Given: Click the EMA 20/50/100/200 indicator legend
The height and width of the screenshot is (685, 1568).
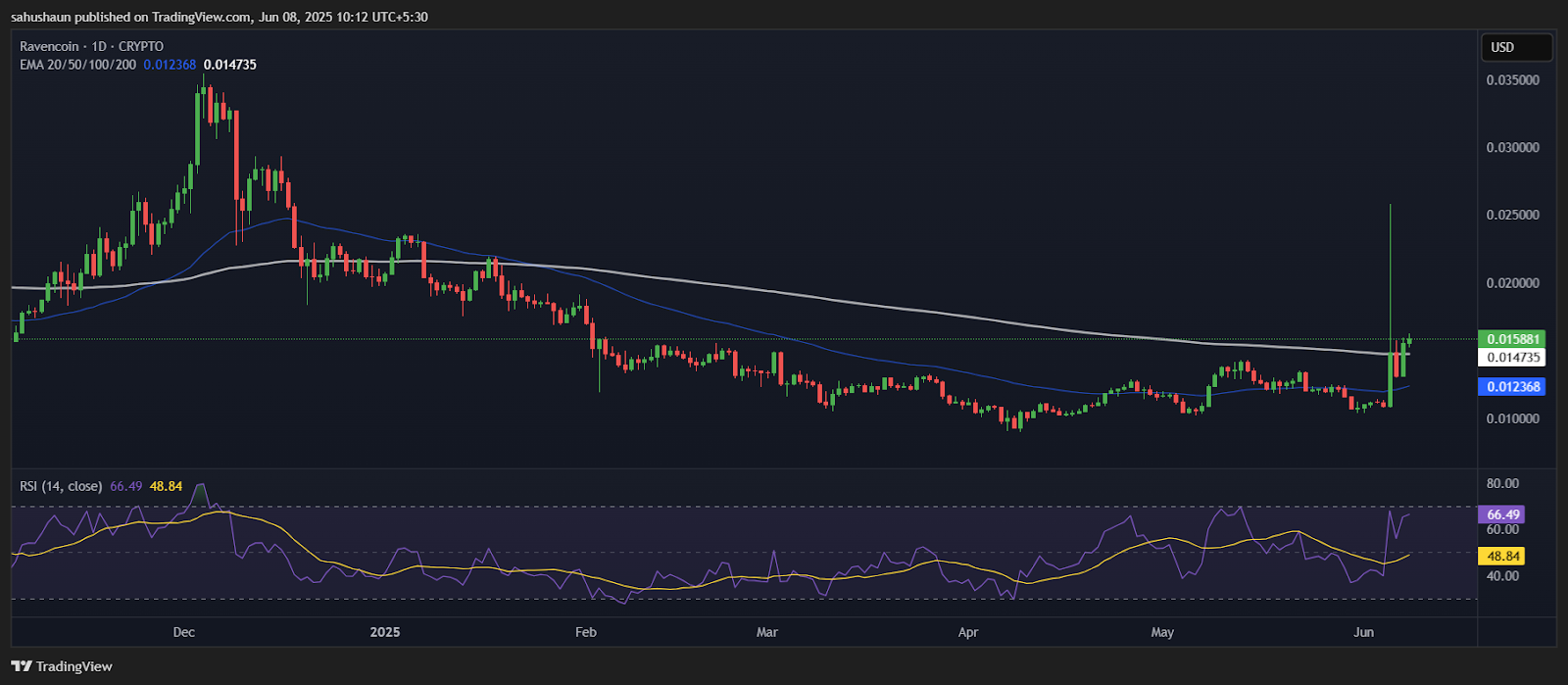Looking at the screenshot, I should coord(78,65).
